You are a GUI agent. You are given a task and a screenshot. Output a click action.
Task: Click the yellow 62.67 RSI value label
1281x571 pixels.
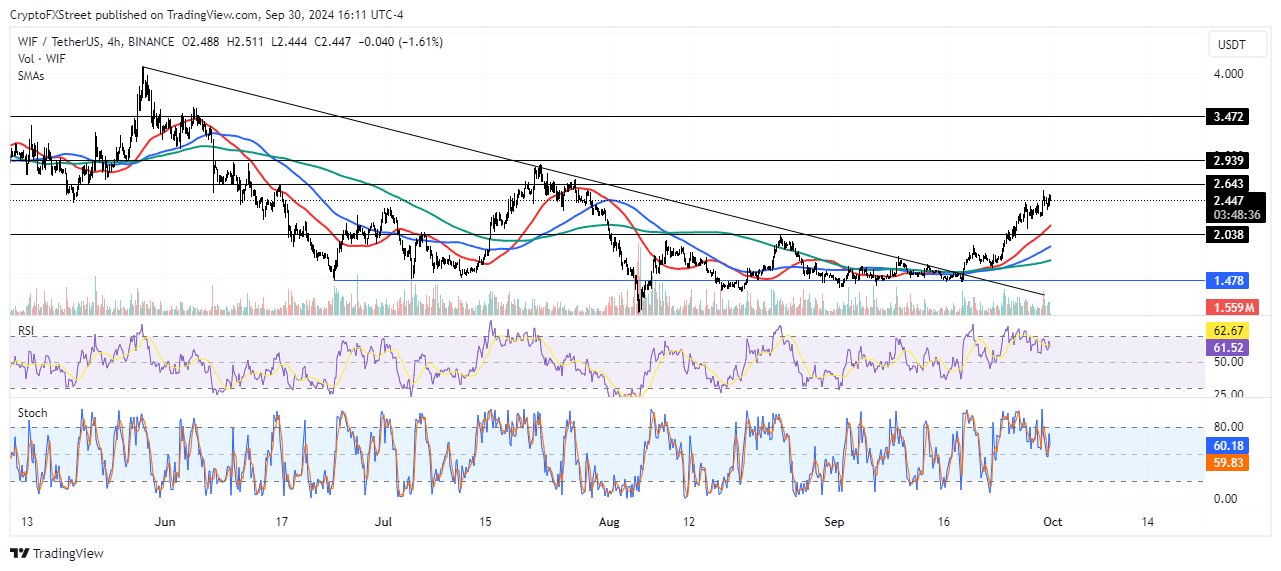click(1229, 330)
